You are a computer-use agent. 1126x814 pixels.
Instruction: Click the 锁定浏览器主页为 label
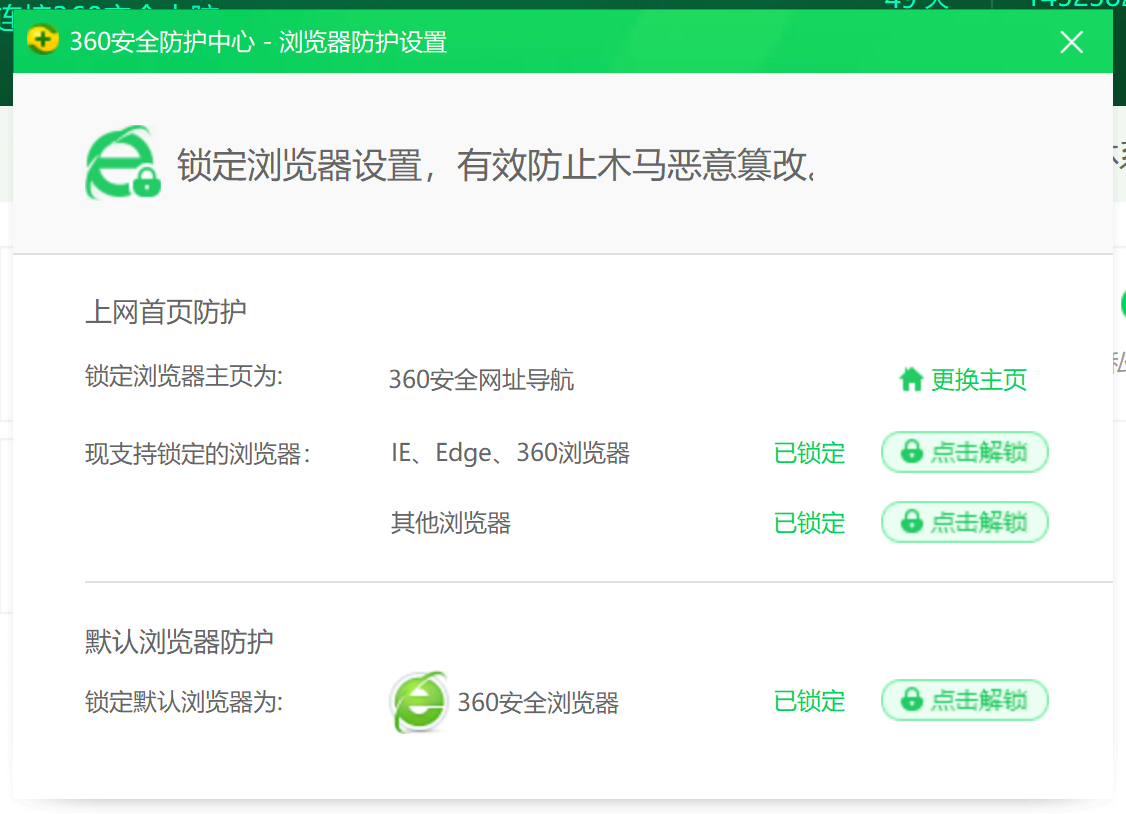pos(185,376)
